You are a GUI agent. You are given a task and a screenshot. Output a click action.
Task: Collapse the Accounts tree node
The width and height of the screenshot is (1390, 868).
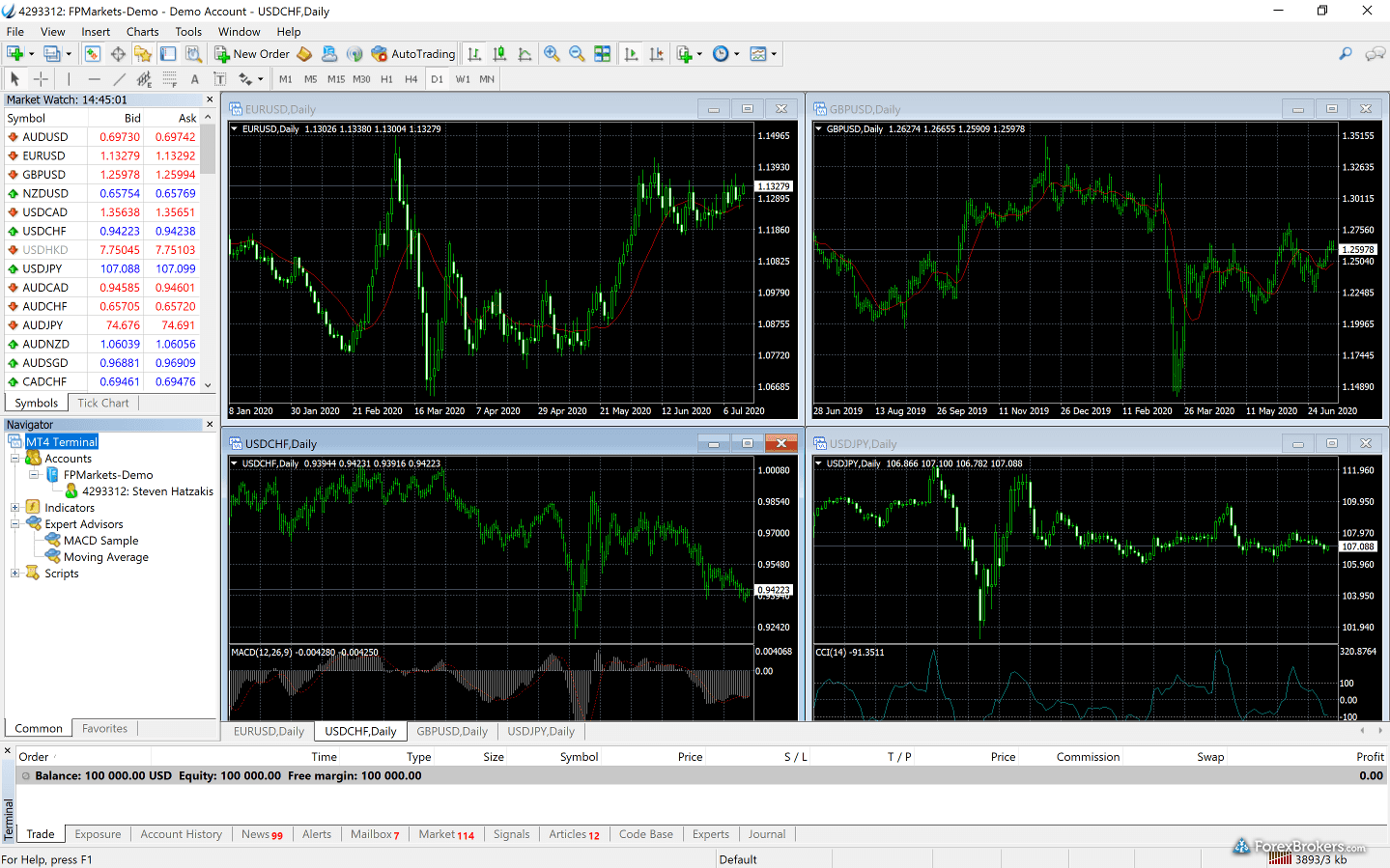(x=14, y=459)
